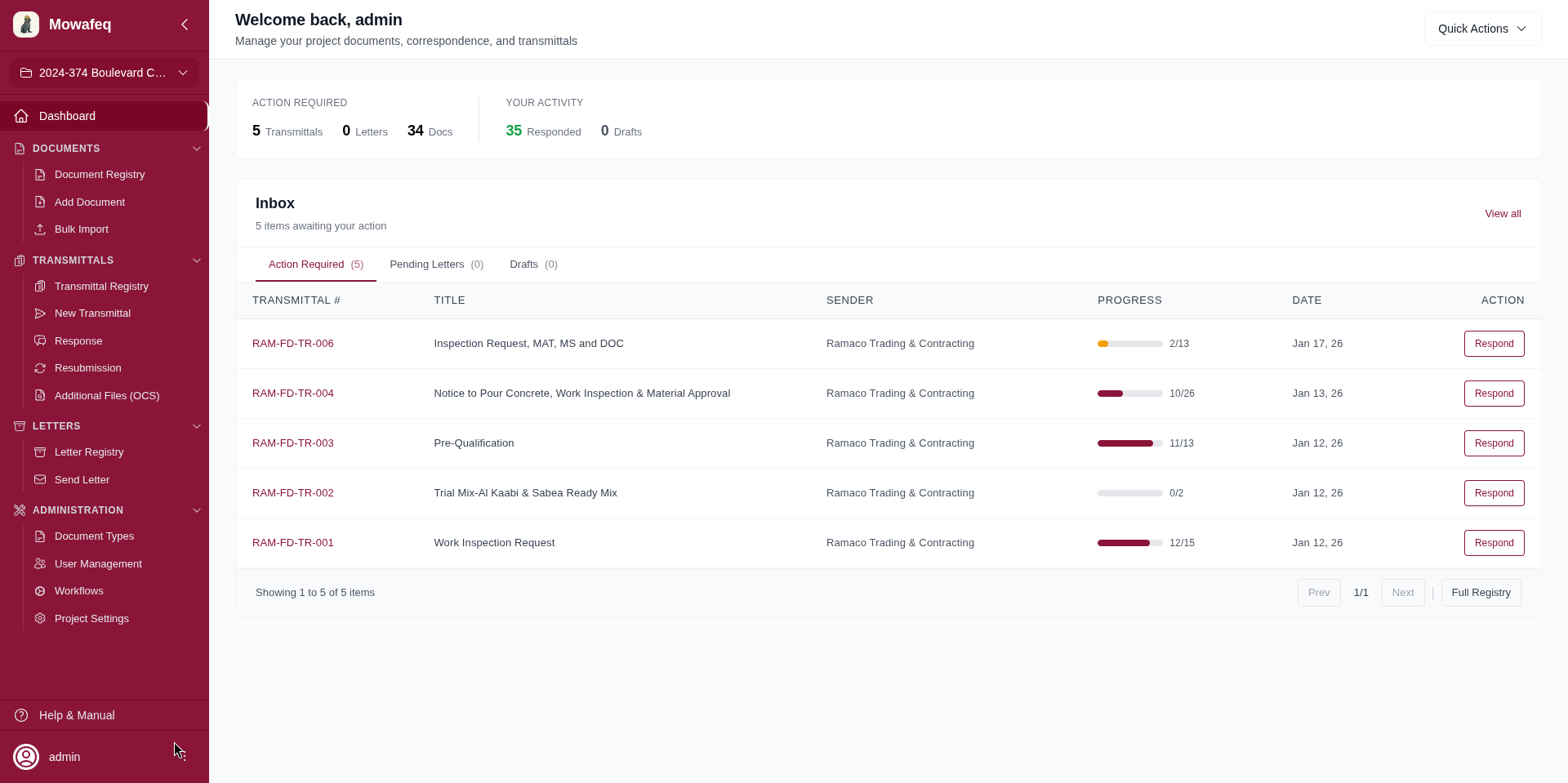Open User Management

97,563
